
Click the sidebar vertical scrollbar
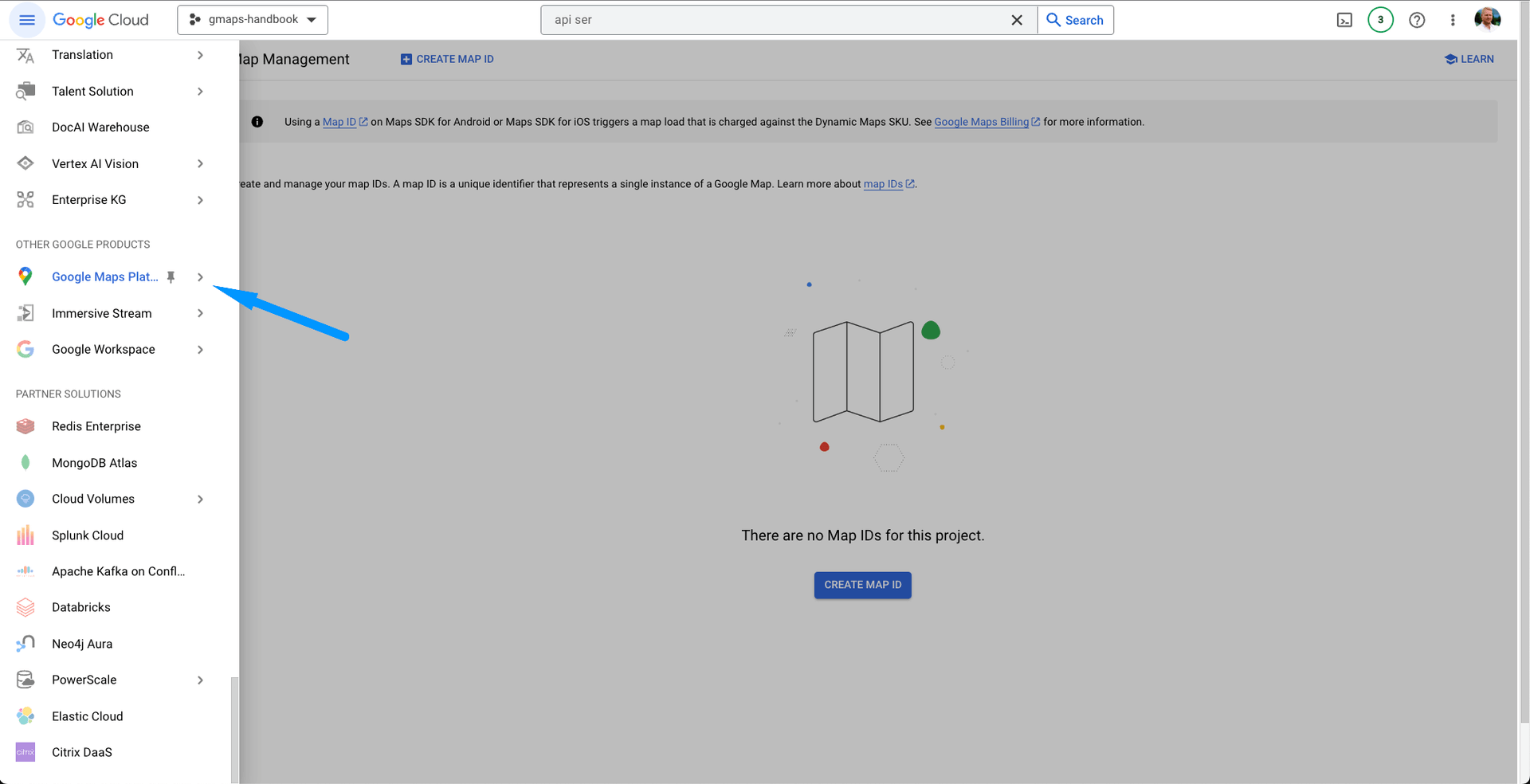[x=234, y=729]
